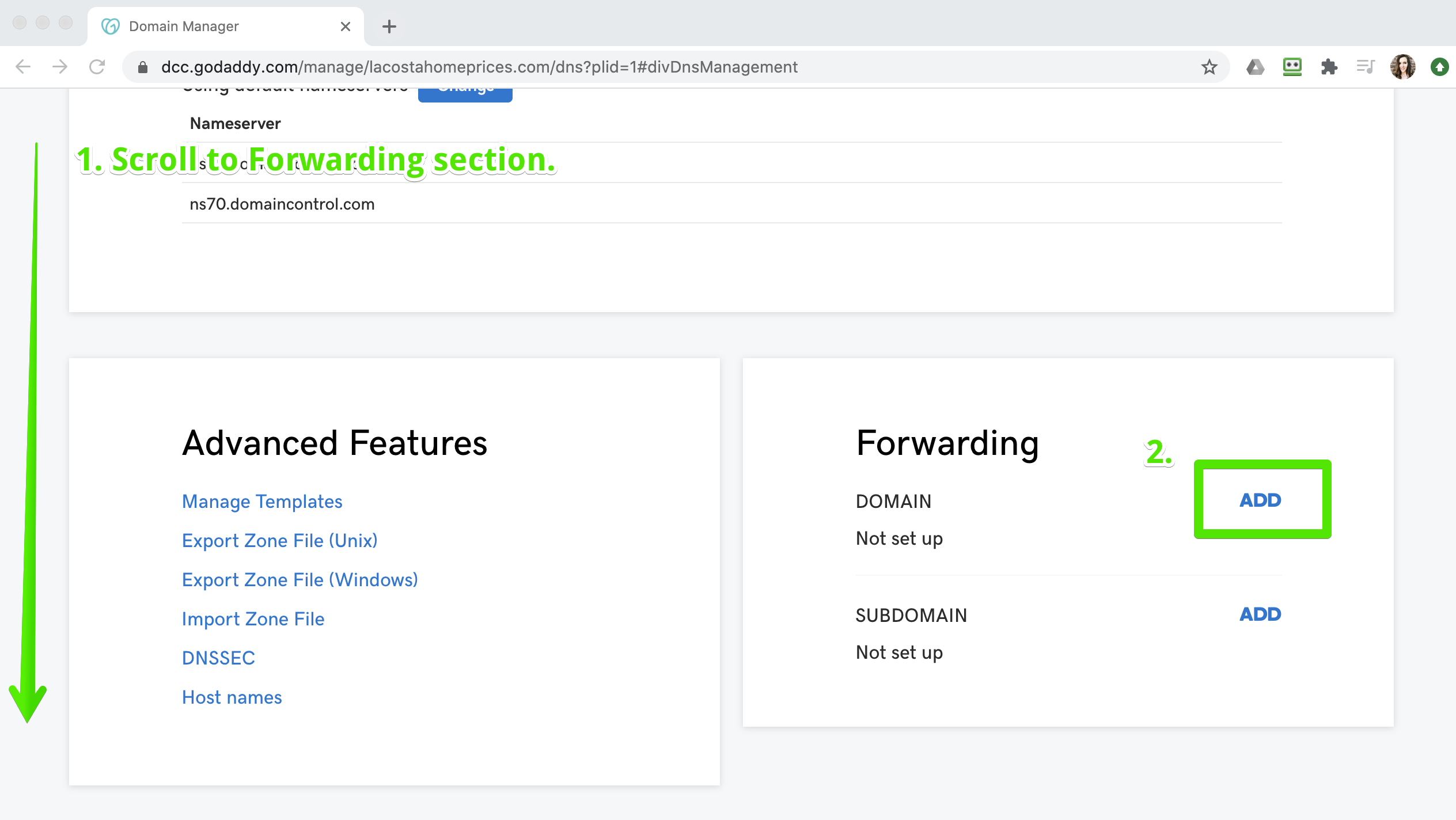Click ADD for domain forwarding
This screenshot has height=820, width=1456.
pos(1260,500)
